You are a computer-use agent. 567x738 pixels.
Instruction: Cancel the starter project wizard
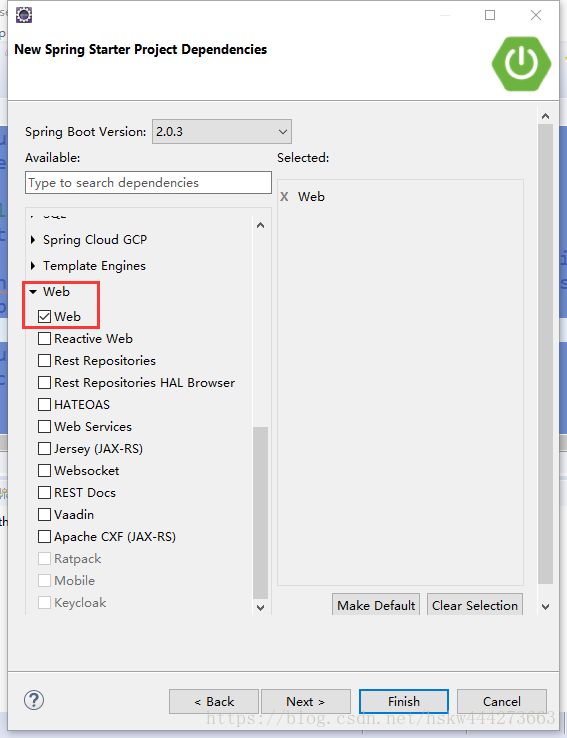coord(502,701)
